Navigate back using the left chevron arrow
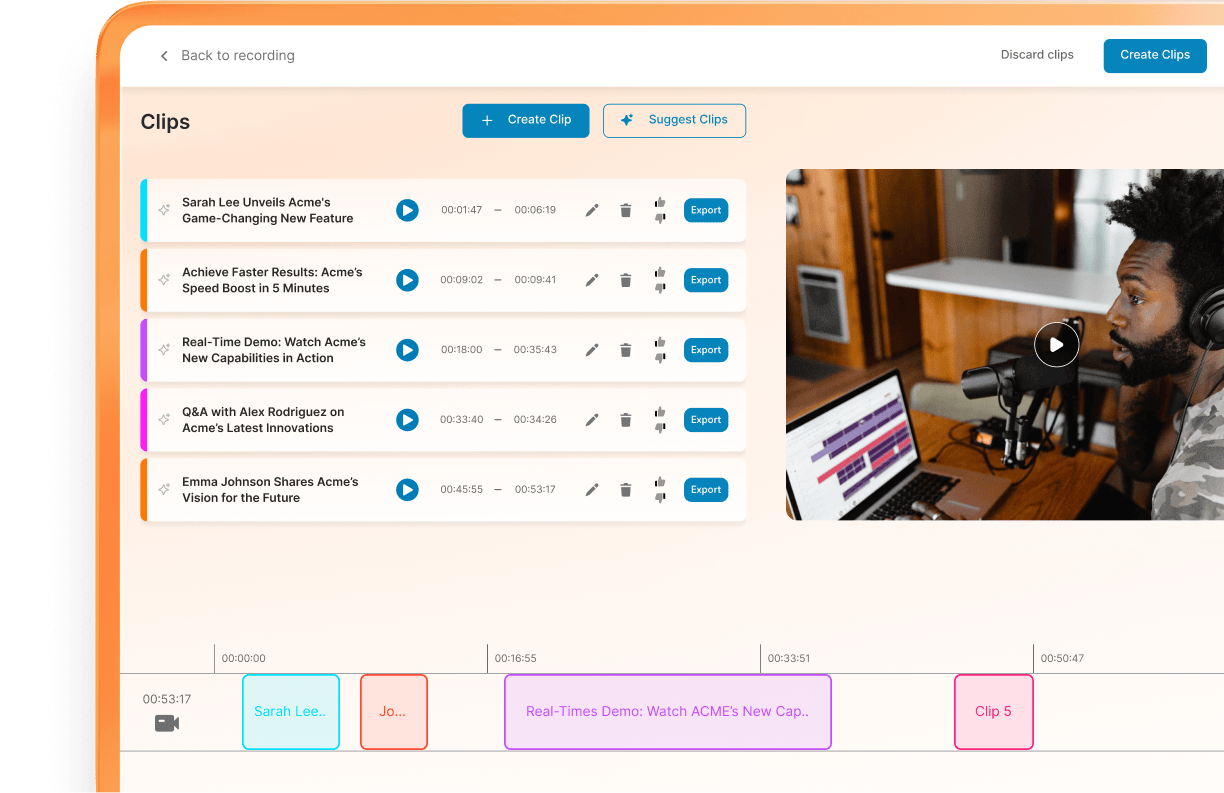The width and height of the screenshot is (1224, 793). click(164, 55)
